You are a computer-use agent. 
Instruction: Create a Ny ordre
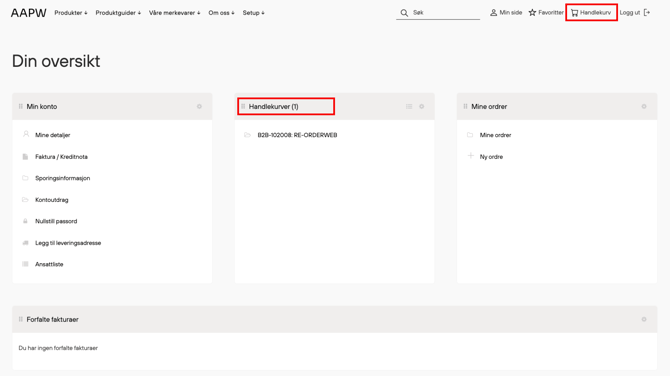[491, 157]
